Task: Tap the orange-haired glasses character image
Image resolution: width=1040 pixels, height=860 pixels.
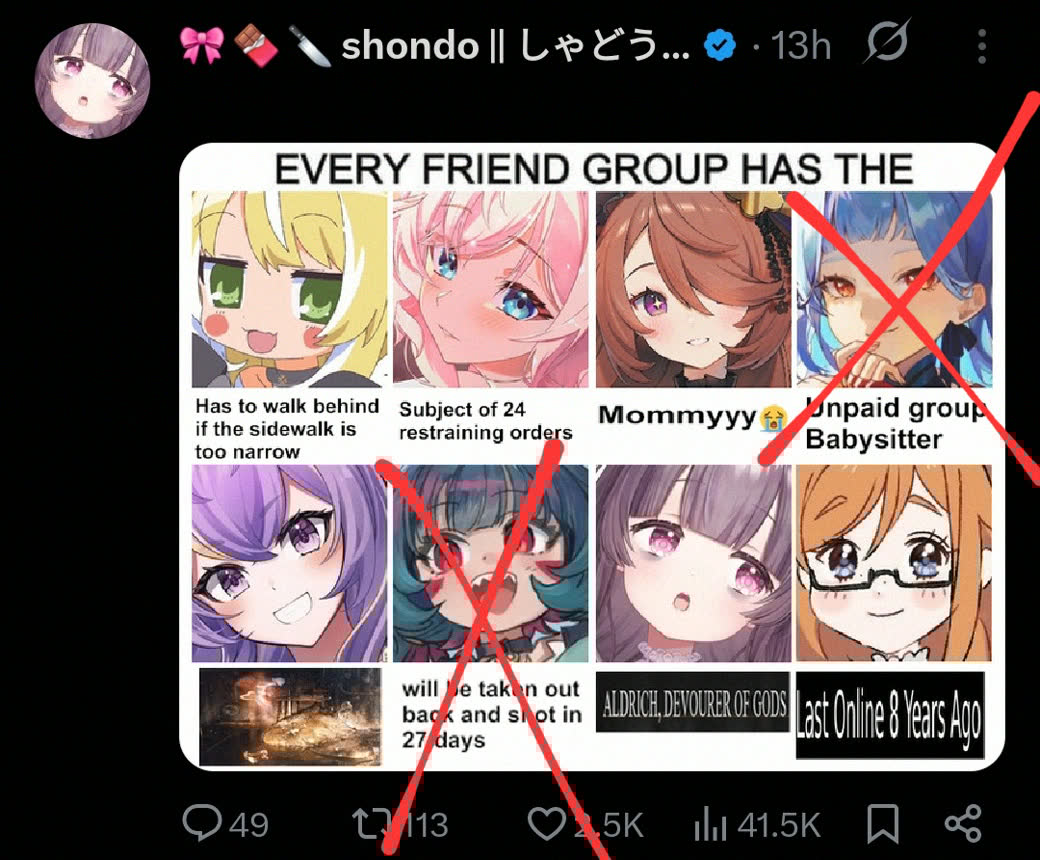Action: (894, 563)
